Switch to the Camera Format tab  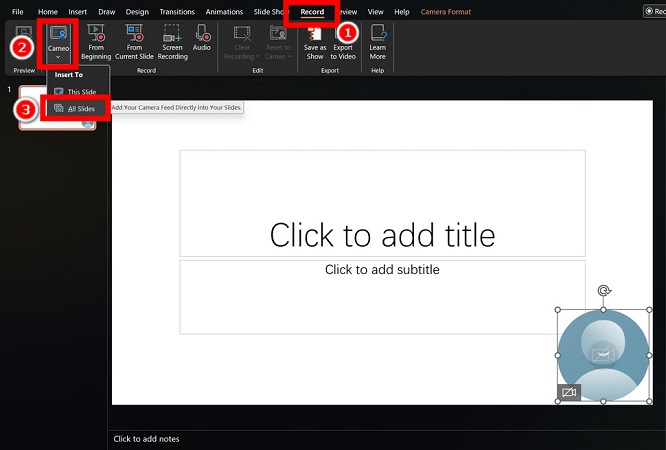(448, 11)
